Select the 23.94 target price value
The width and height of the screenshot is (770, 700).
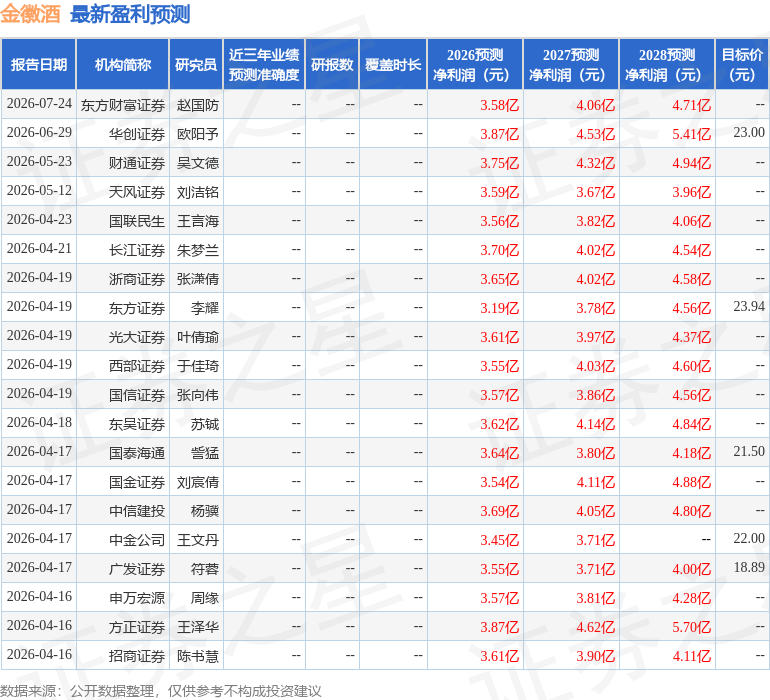pyautogui.click(x=749, y=307)
